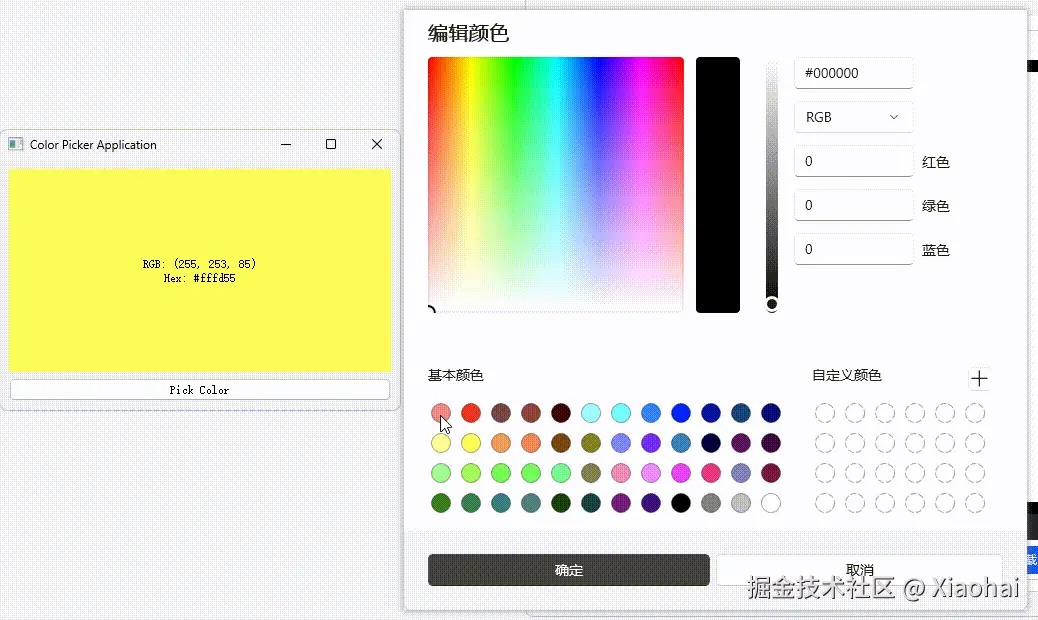Select the cyan swatch in the top basic color row
The image size is (1038, 620).
621,412
